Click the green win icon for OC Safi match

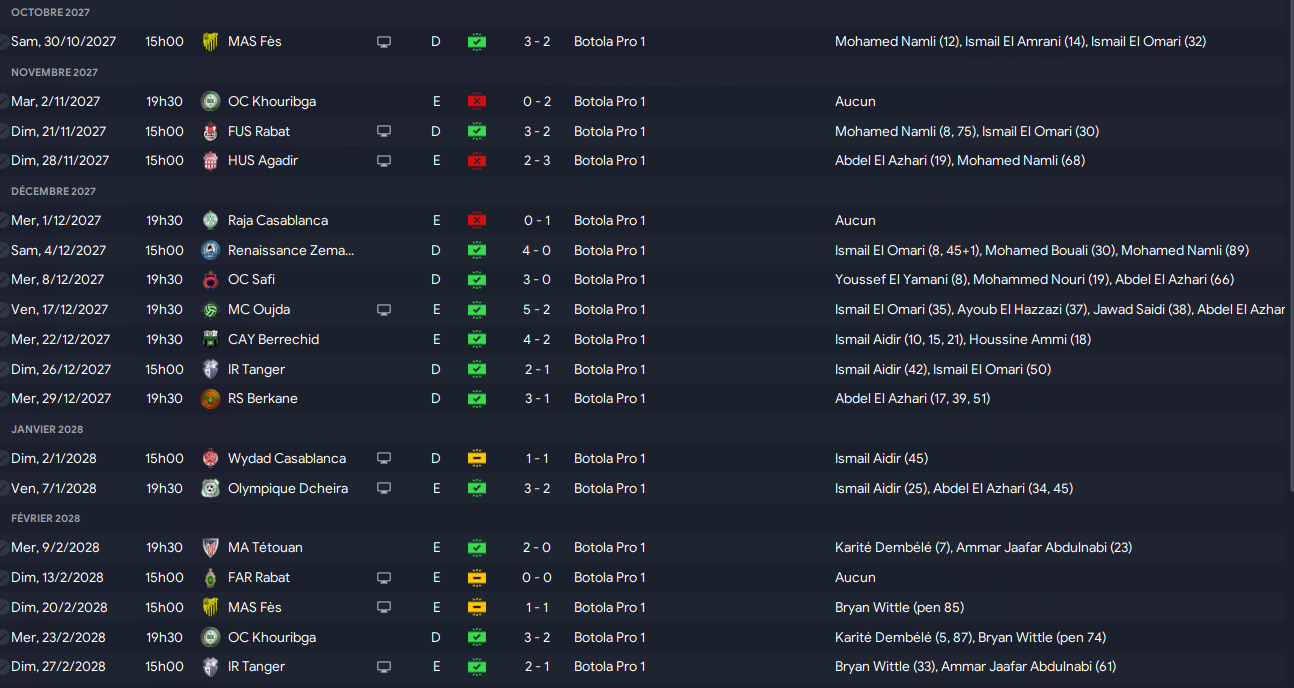click(477, 279)
